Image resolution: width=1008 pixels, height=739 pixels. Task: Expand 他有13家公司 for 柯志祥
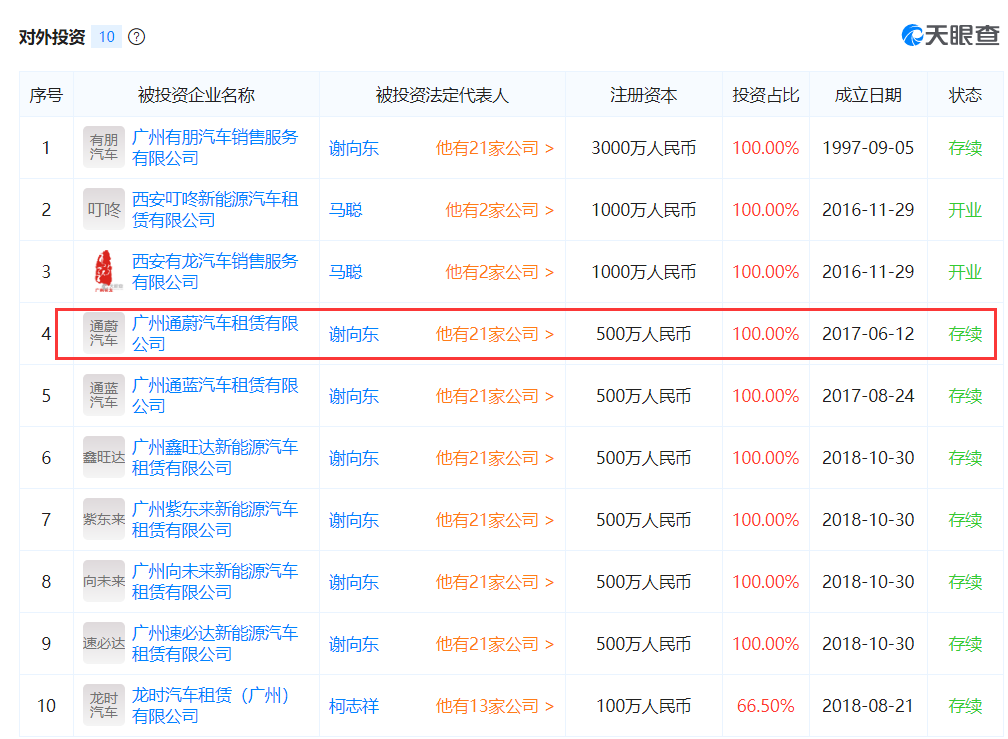click(494, 706)
